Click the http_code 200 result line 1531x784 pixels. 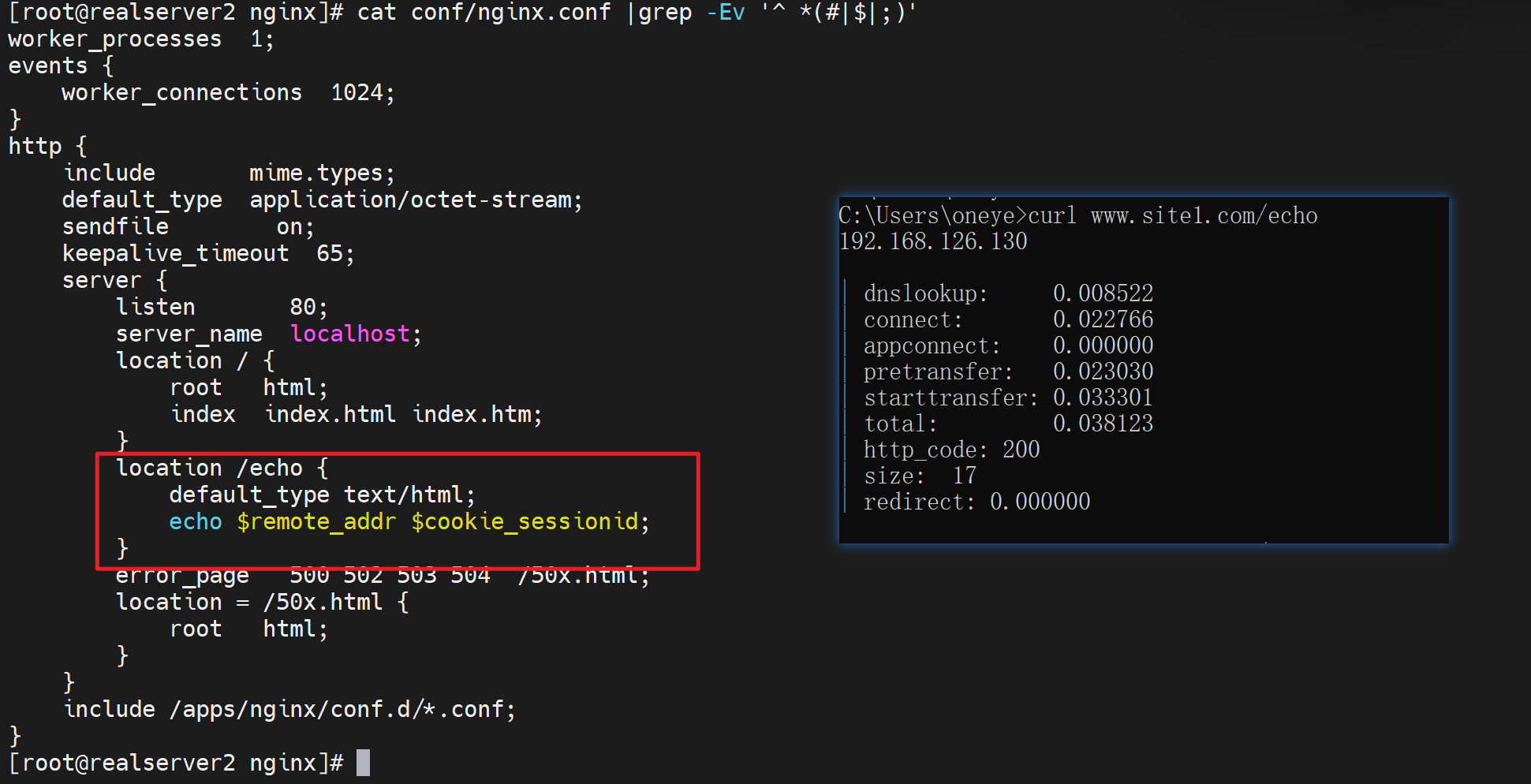click(951, 450)
